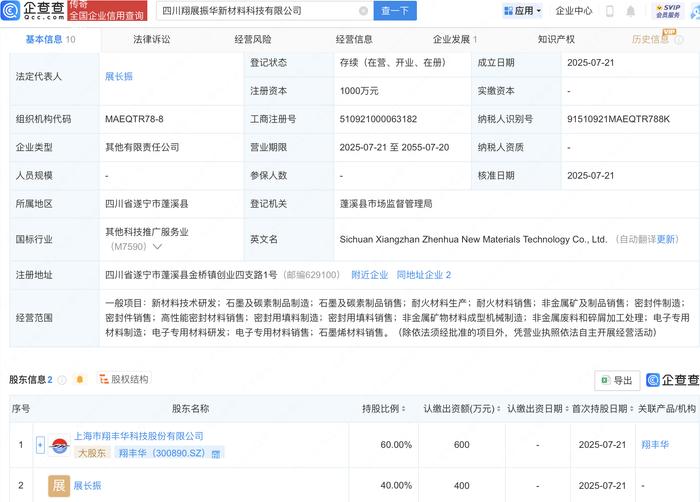Image resolution: width=700 pixels, height=502 pixels.
Task: Click the 查一下 search button
Action: click(x=395, y=11)
